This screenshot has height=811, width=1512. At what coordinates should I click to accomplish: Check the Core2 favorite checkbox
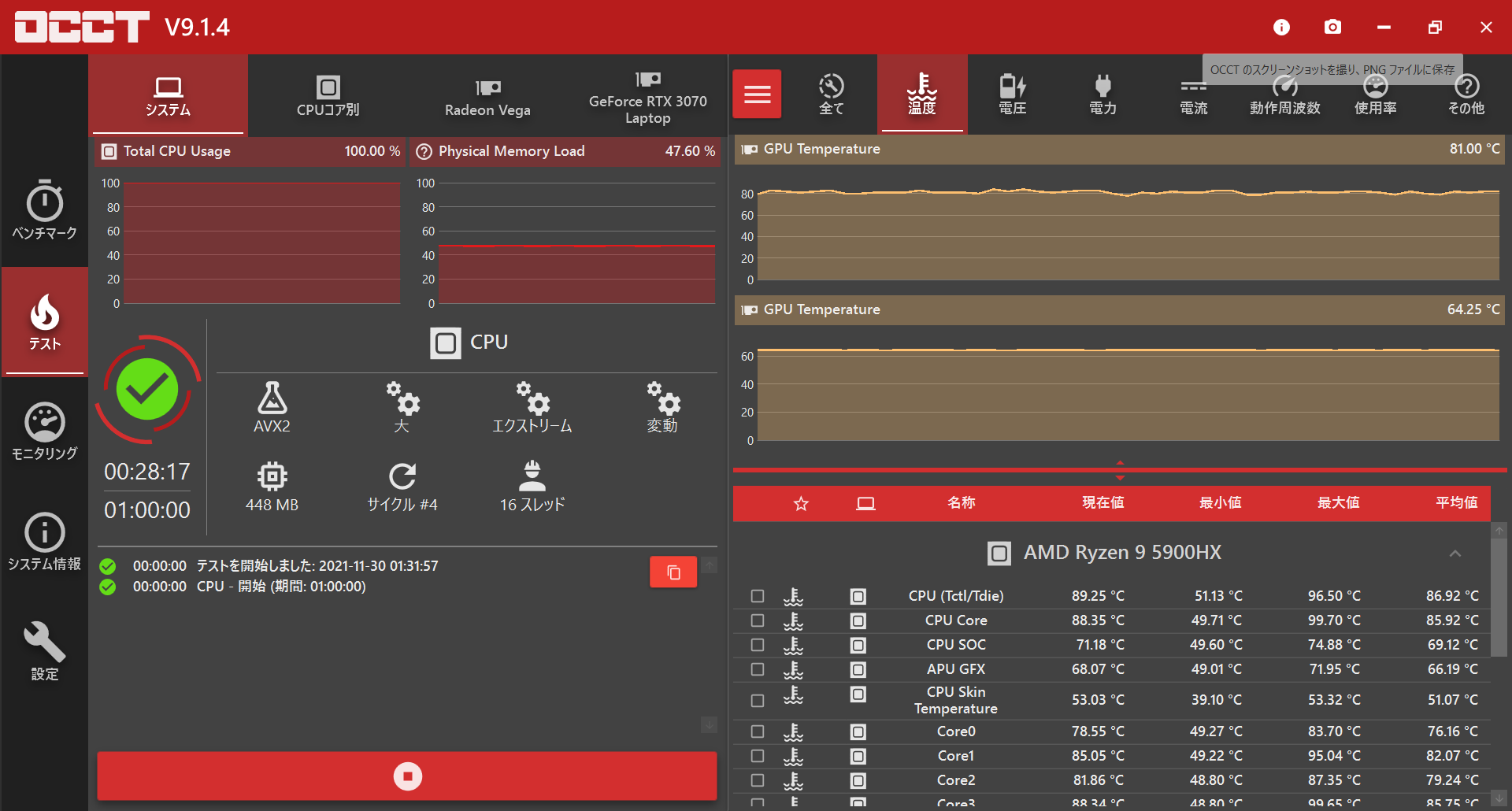tap(758, 780)
